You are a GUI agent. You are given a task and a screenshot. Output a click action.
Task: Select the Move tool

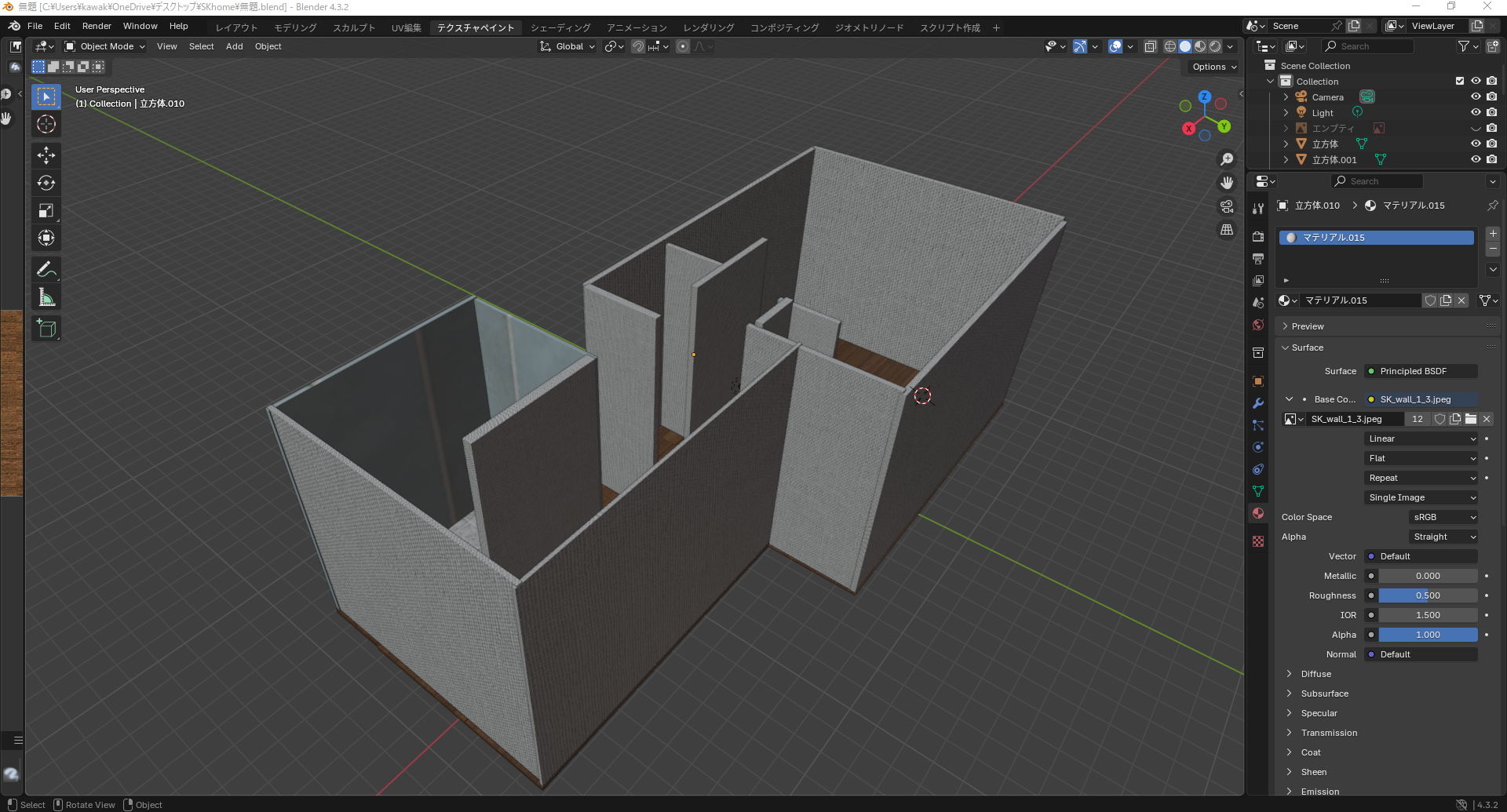tap(46, 155)
